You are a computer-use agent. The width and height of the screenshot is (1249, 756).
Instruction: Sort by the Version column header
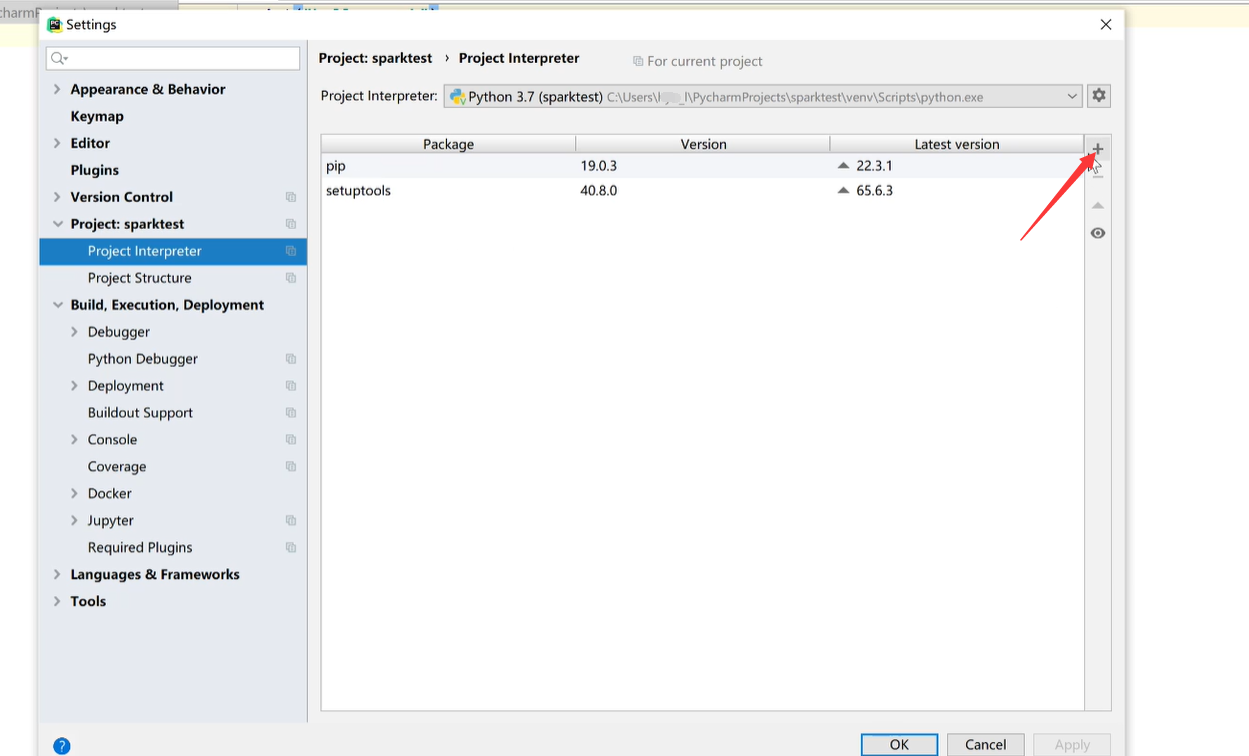pos(703,144)
